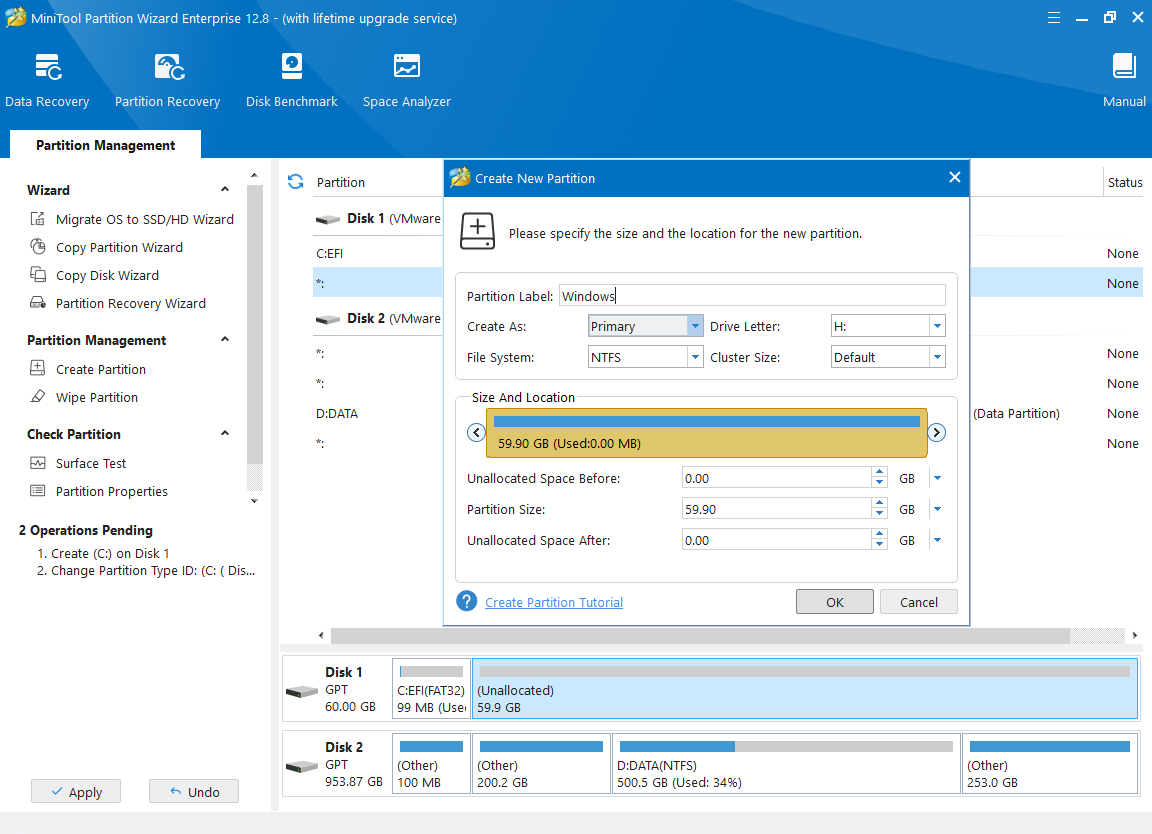Open the Drive Letter dropdown
The height and width of the screenshot is (834, 1152).
937,326
